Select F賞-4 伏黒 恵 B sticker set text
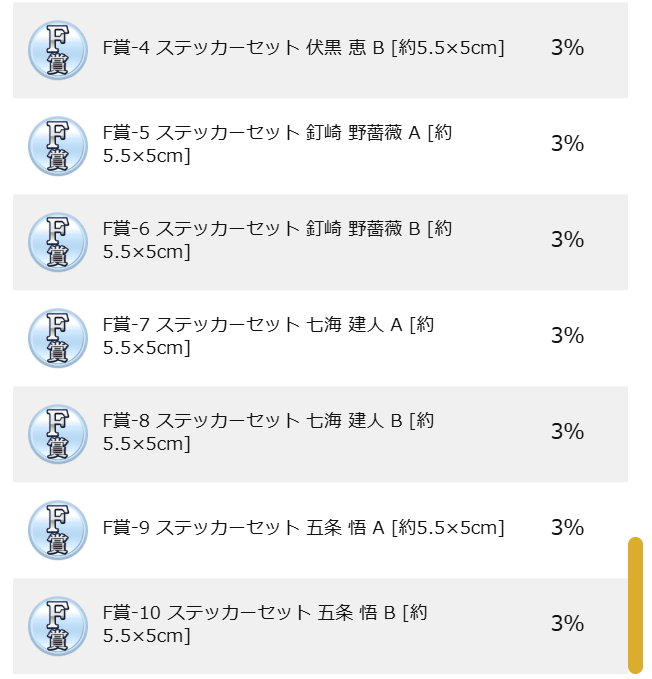This screenshot has height=679, width=652. [x=303, y=48]
